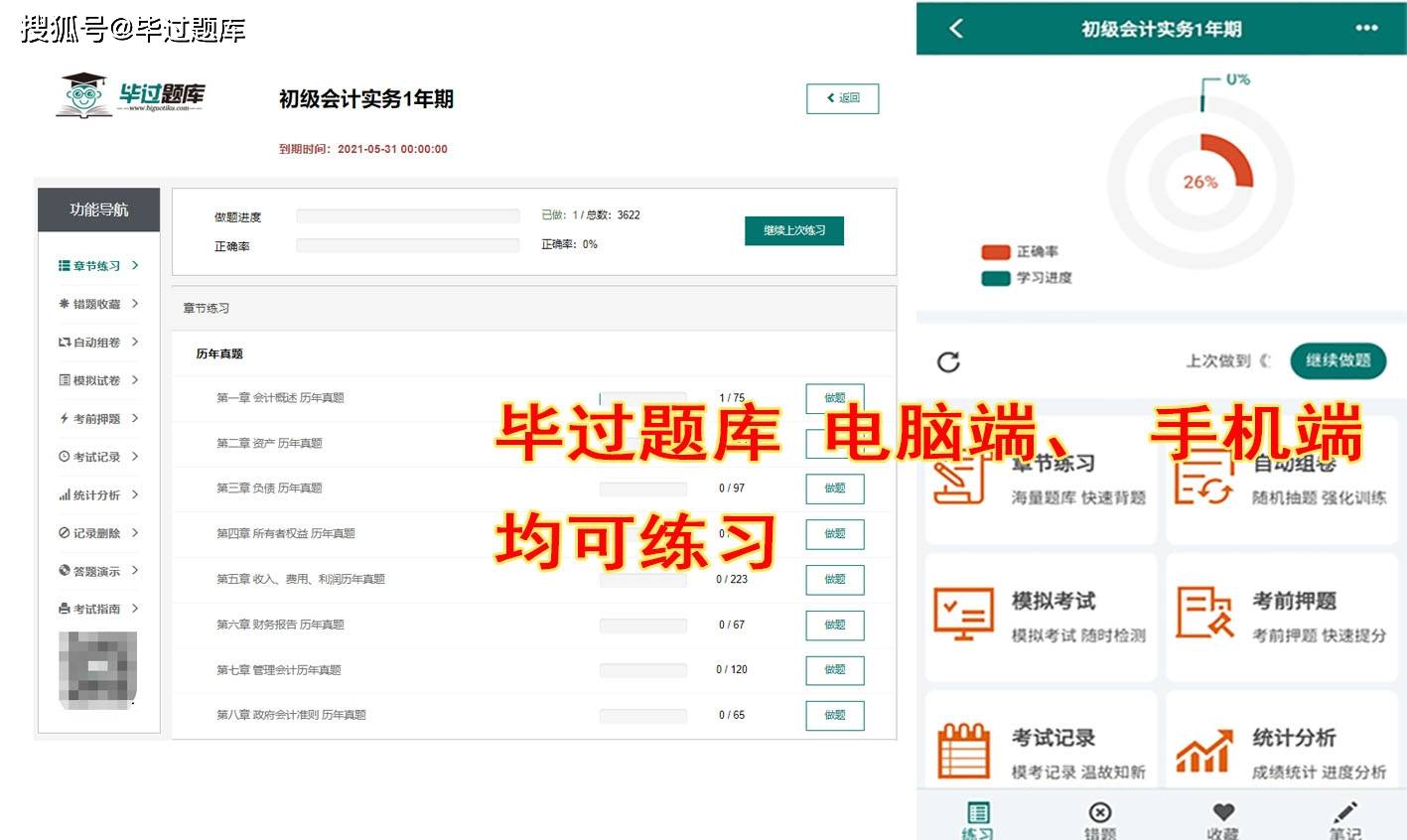Expand chevron next to 考试记录
Image resolution: width=1407 pixels, height=840 pixels.
[x=135, y=457]
